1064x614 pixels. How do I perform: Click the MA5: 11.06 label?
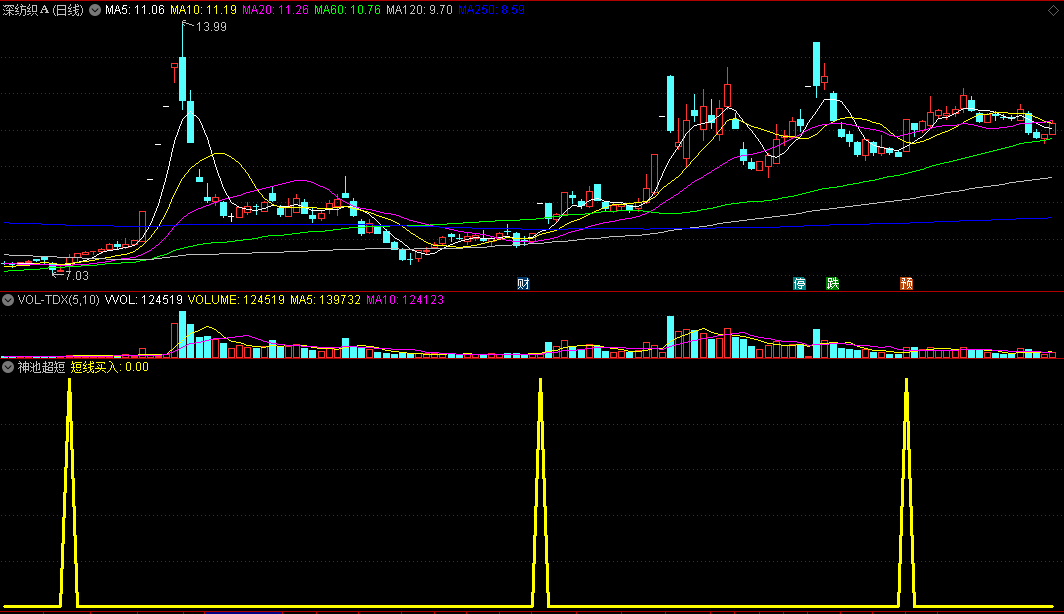coord(134,10)
